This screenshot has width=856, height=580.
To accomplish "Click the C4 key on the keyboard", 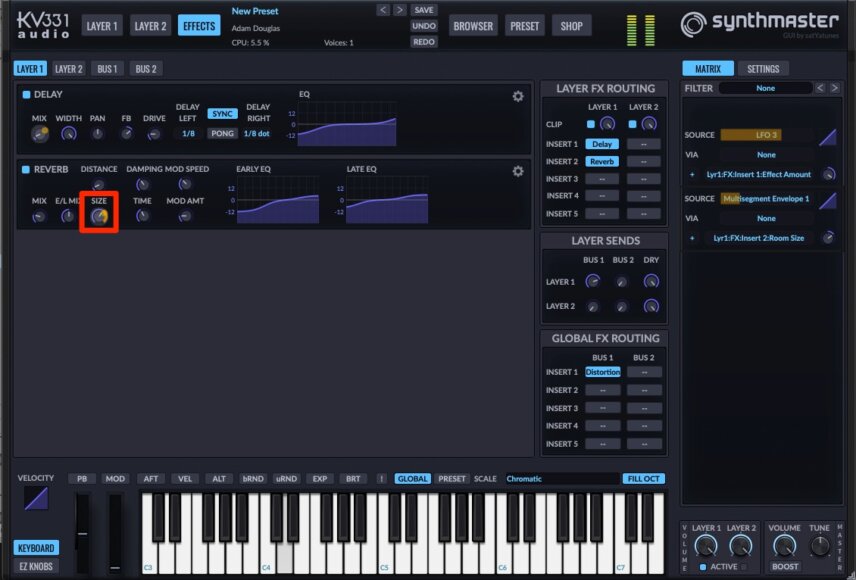I will click(267, 533).
